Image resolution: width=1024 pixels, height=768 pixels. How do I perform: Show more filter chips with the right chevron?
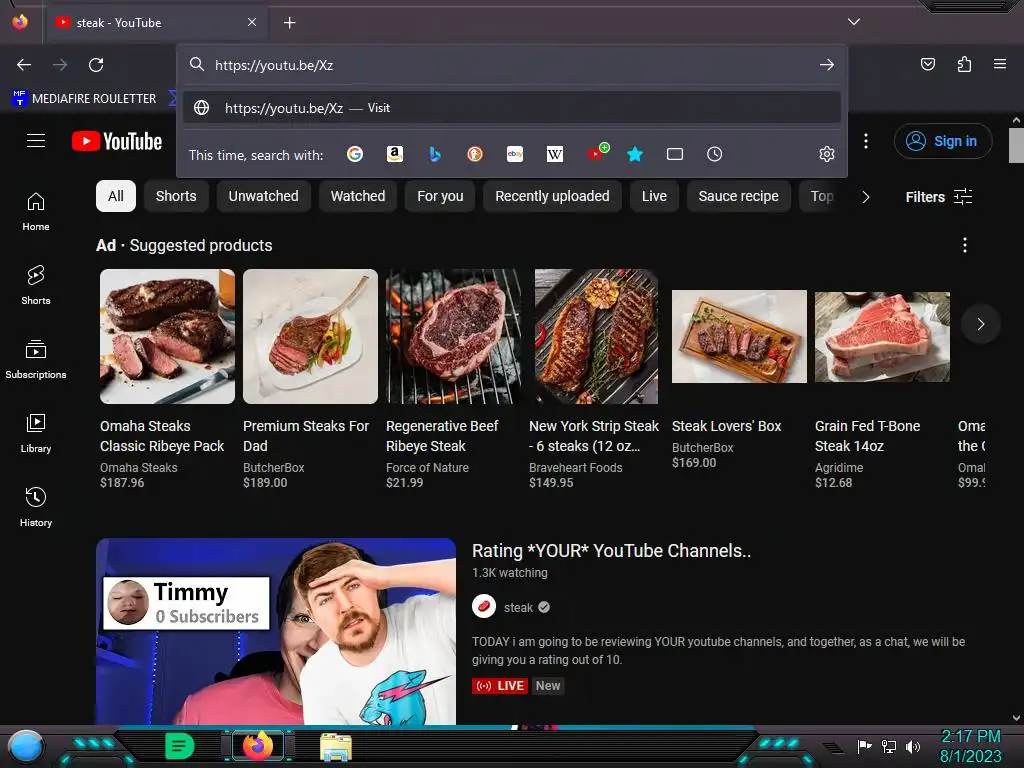click(866, 197)
